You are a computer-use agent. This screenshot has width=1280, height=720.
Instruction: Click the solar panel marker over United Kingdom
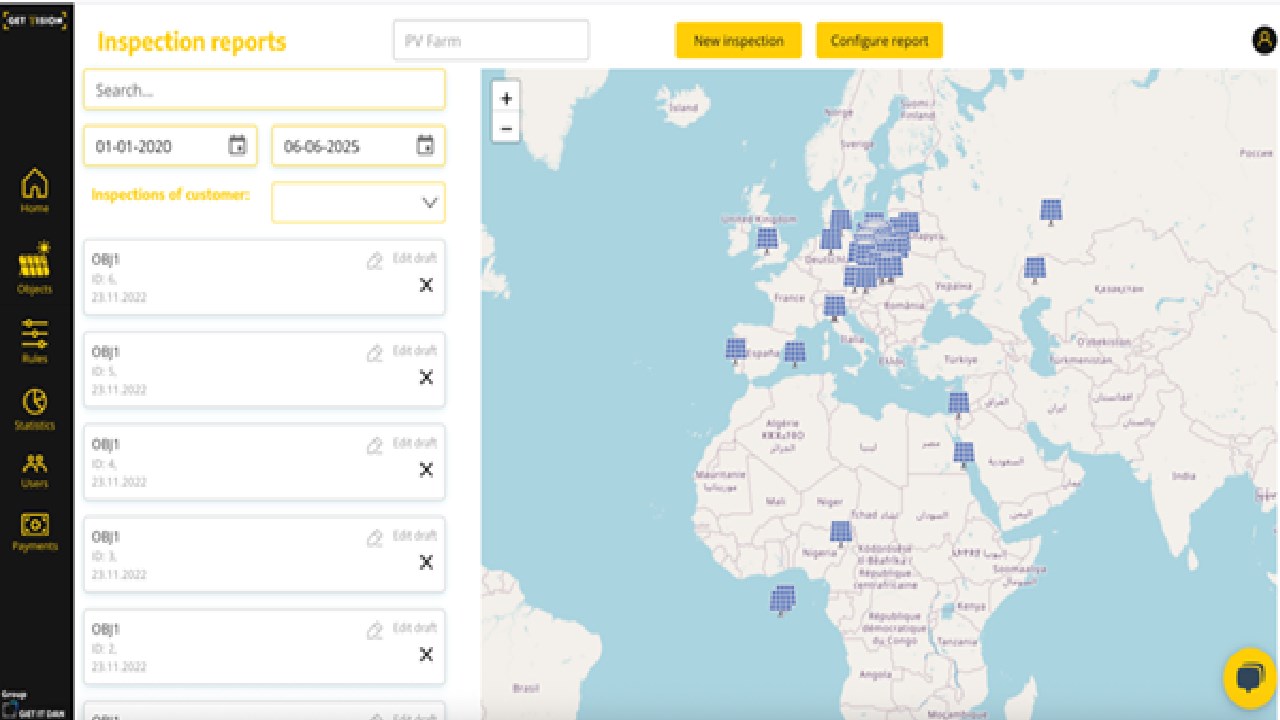point(767,241)
